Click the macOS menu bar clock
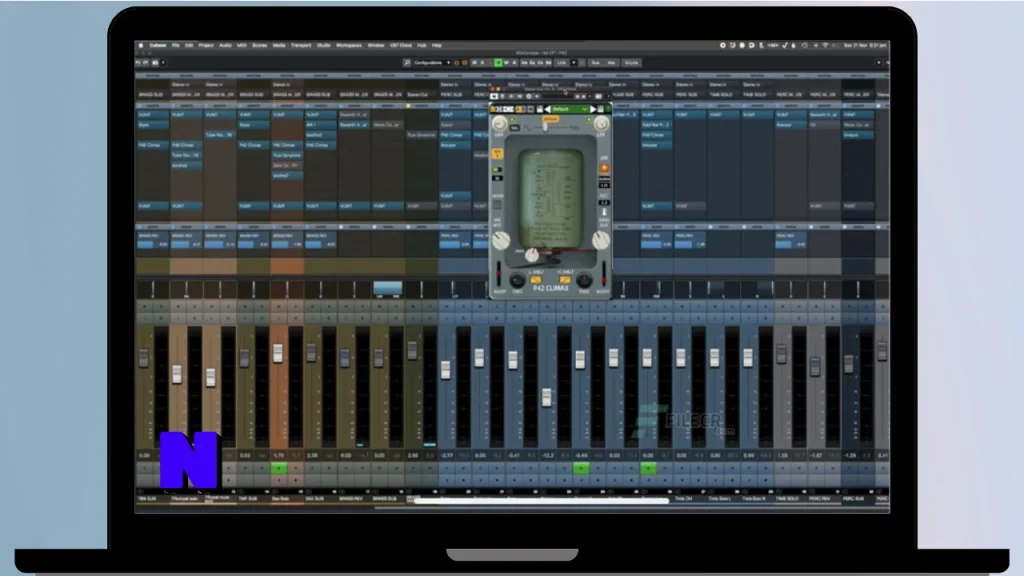Viewport: 1024px width, 576px height. tap(865, 46)
